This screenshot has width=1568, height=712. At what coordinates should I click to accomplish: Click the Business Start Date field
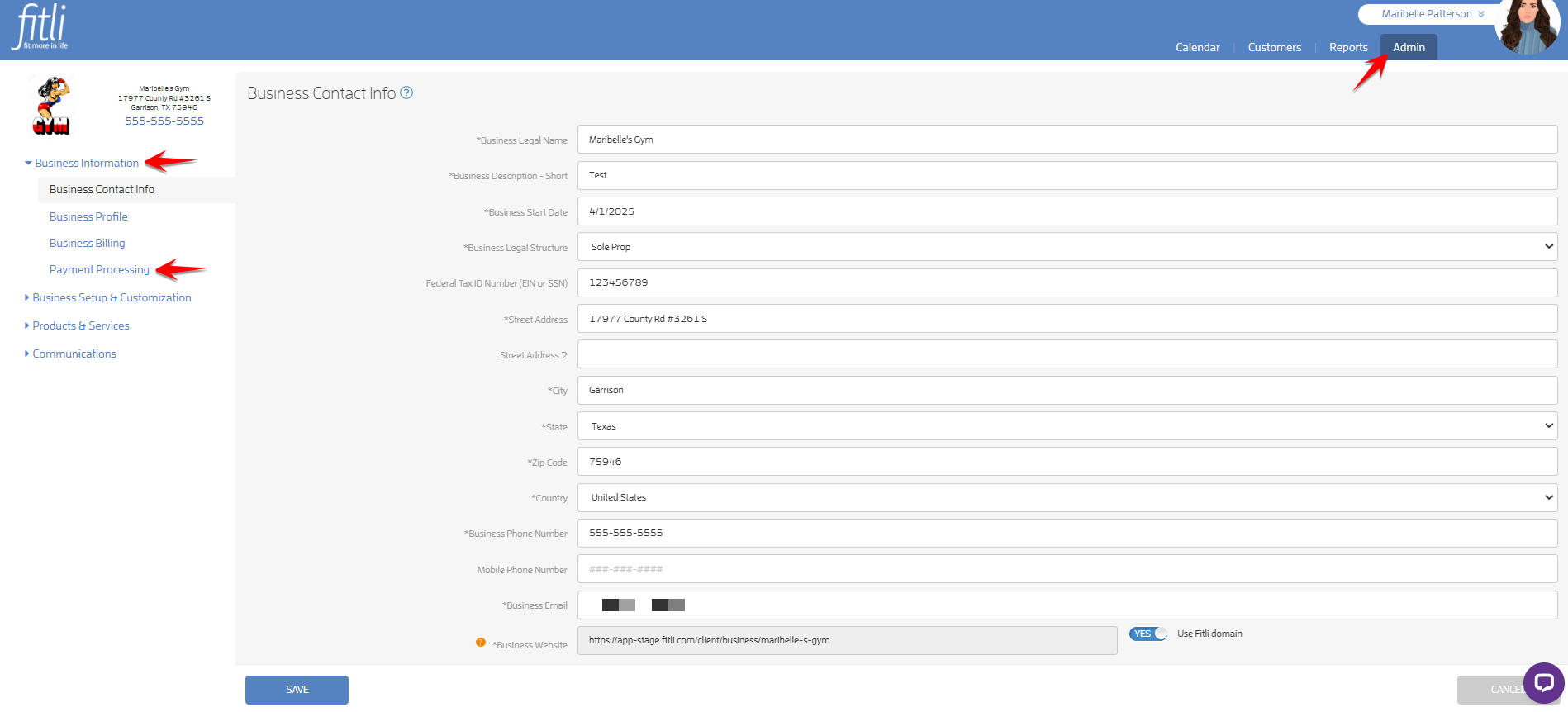pyautogui.click(x=1067, y=211)
